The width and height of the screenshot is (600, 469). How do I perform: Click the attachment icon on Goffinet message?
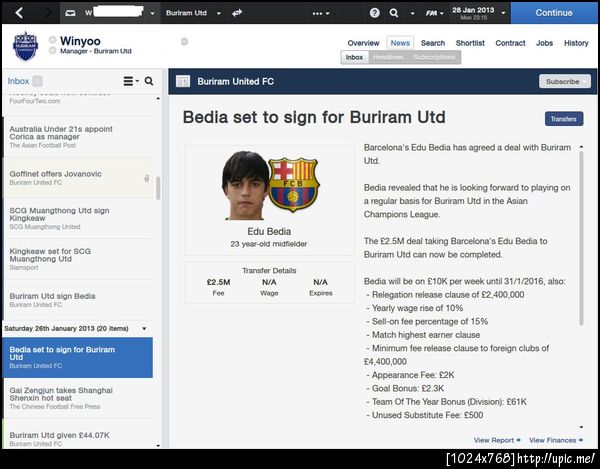[147, 178]
